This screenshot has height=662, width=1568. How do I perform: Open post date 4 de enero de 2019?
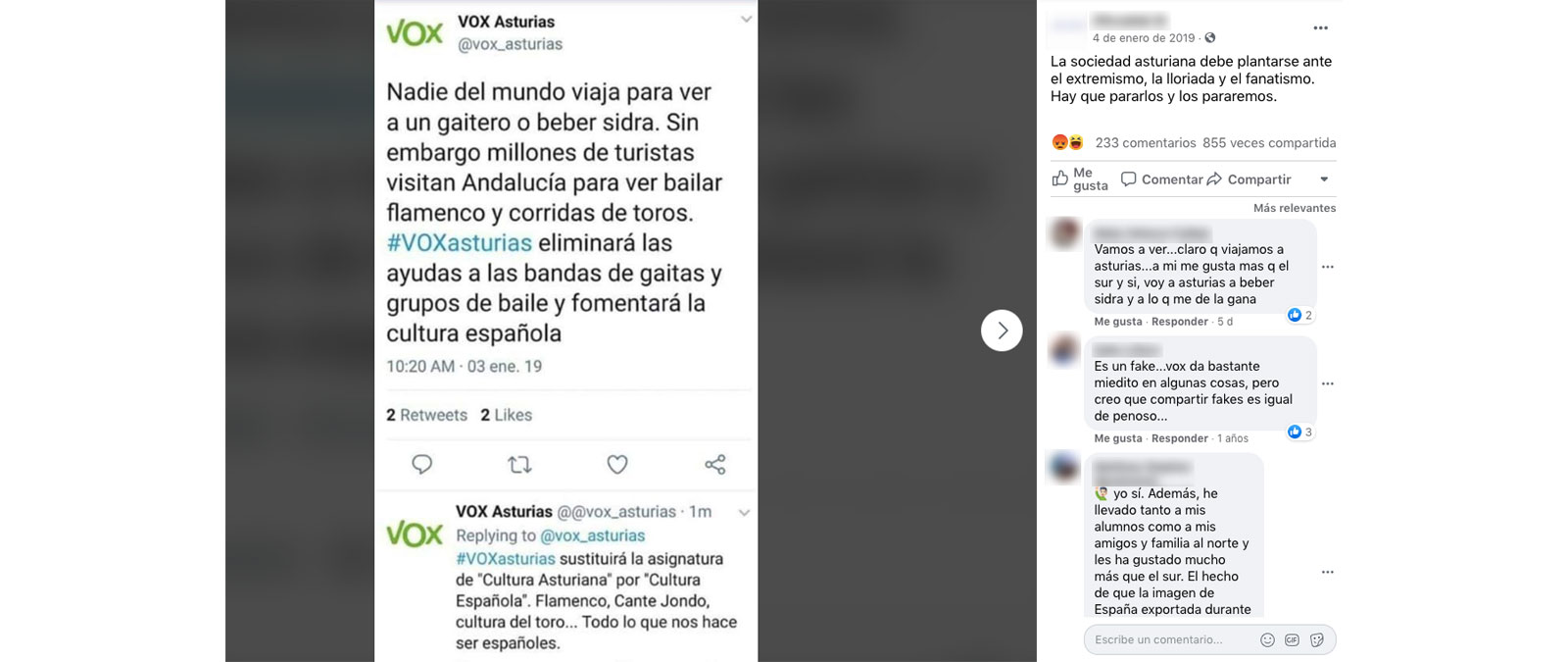point(1144,38)
